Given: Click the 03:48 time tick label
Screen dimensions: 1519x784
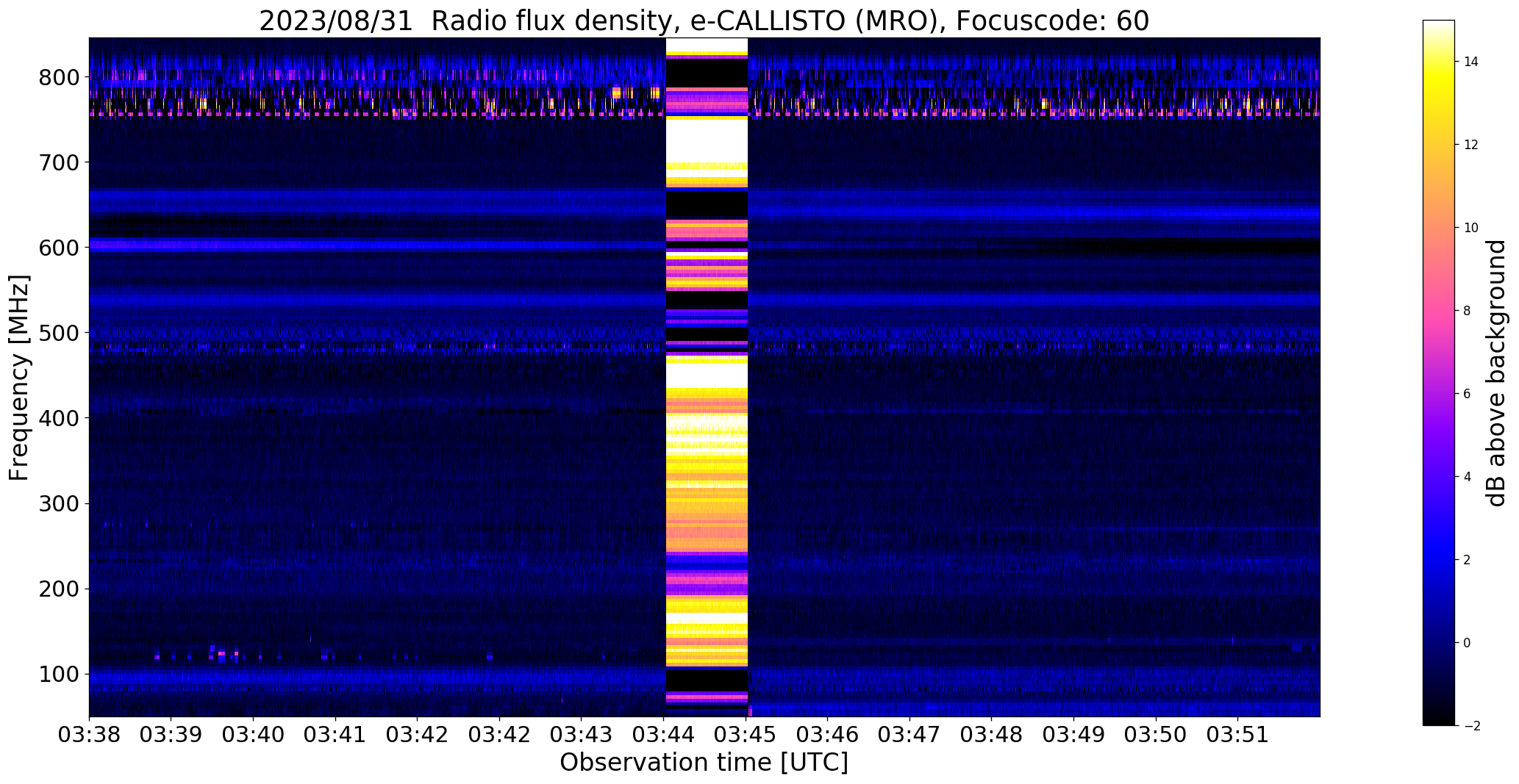Looking at the screenshot, I should point(992,736).
